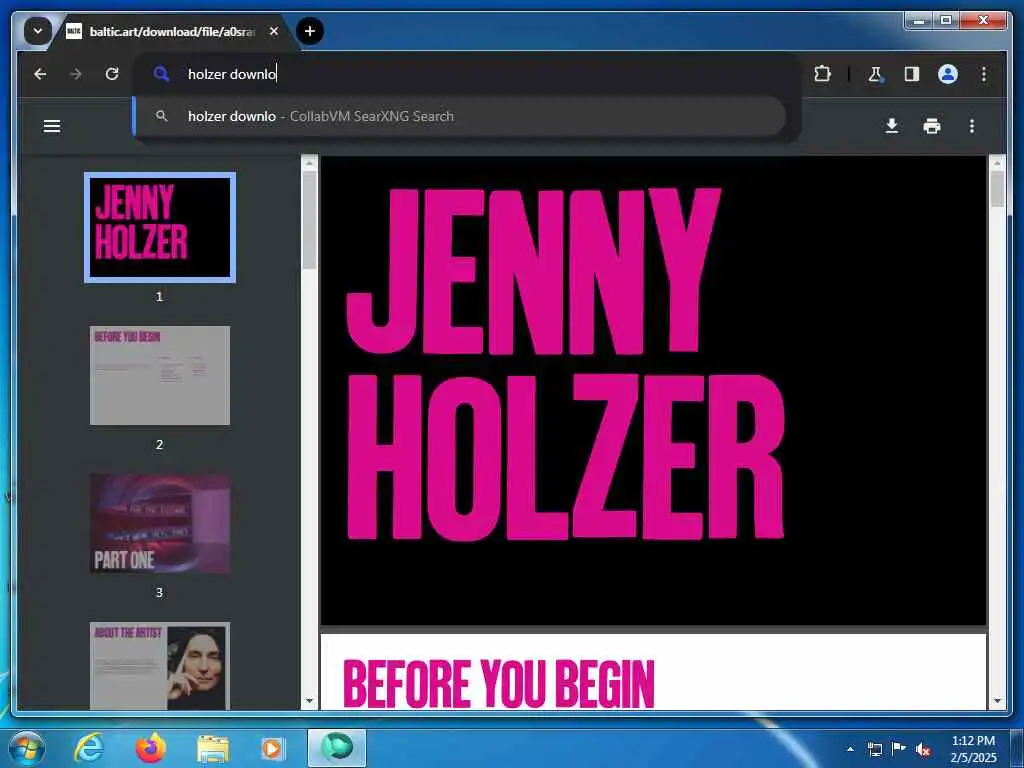
Task: Click the thumbnail panel scroll down arrow
Action: (310, 701)
